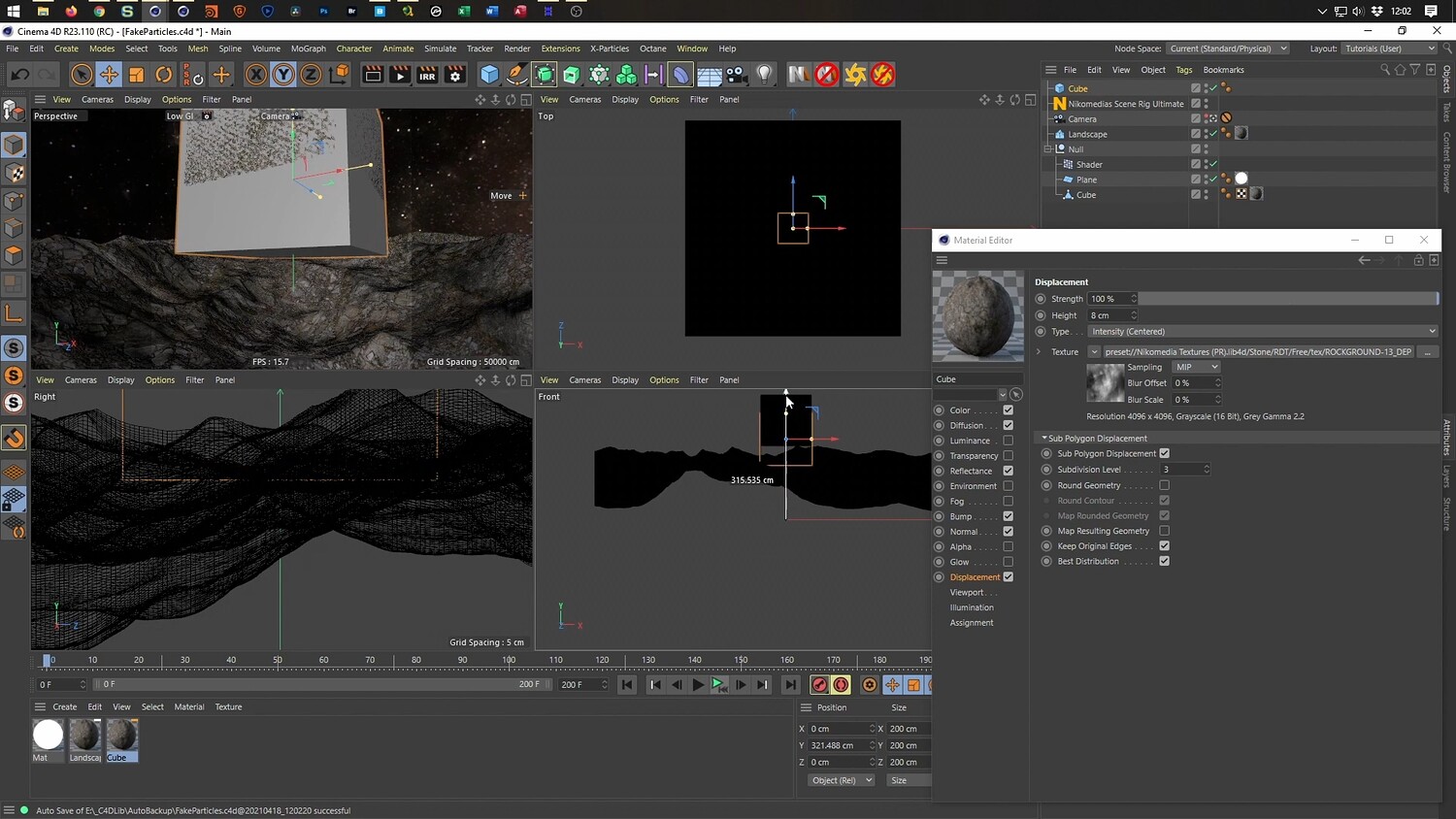
Task: Toggle the Y axis lock icon
Action: [x=283, y=75]
